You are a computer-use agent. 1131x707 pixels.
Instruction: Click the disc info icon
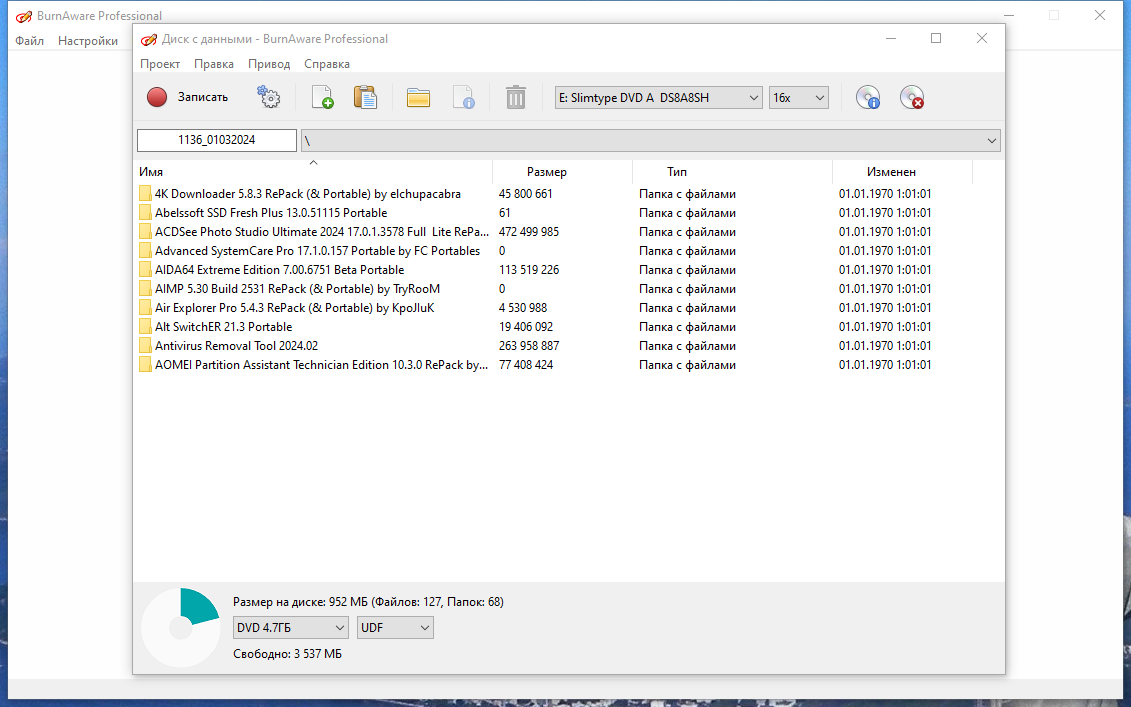click(868, 97)
